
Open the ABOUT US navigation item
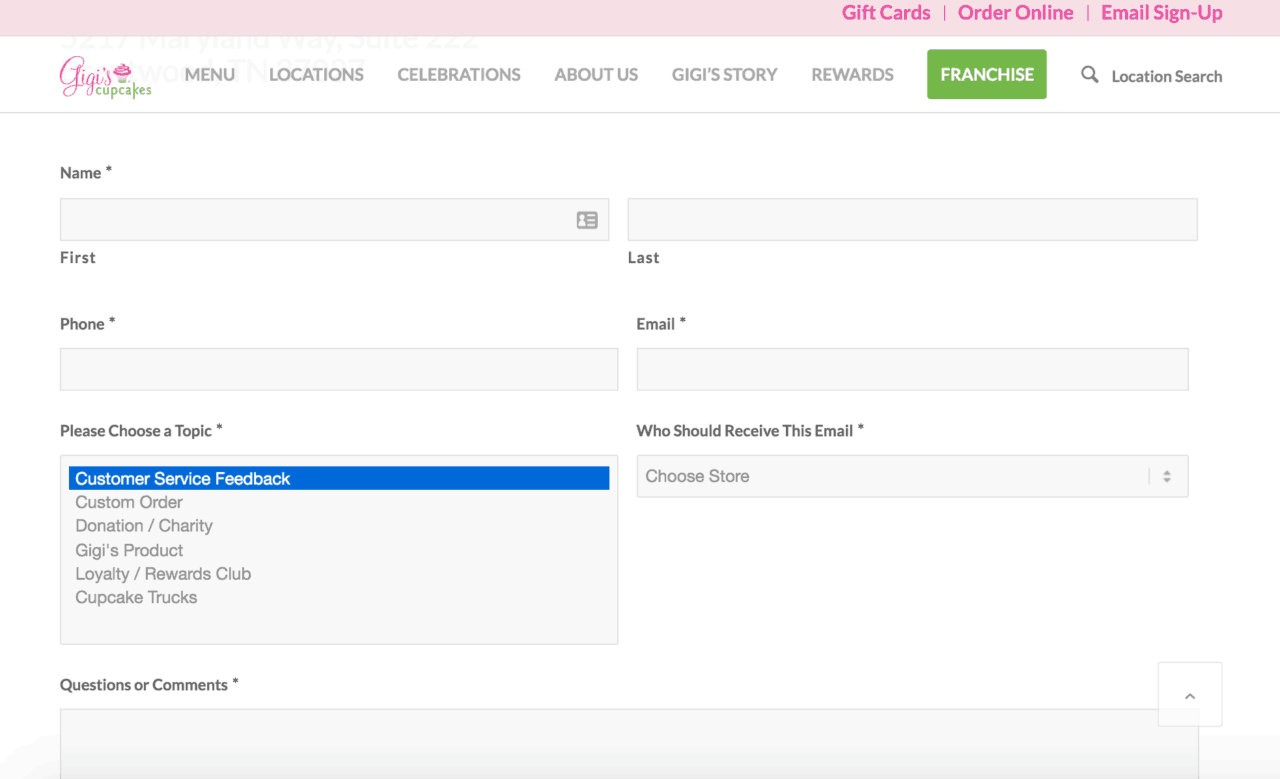coord(596,75)
